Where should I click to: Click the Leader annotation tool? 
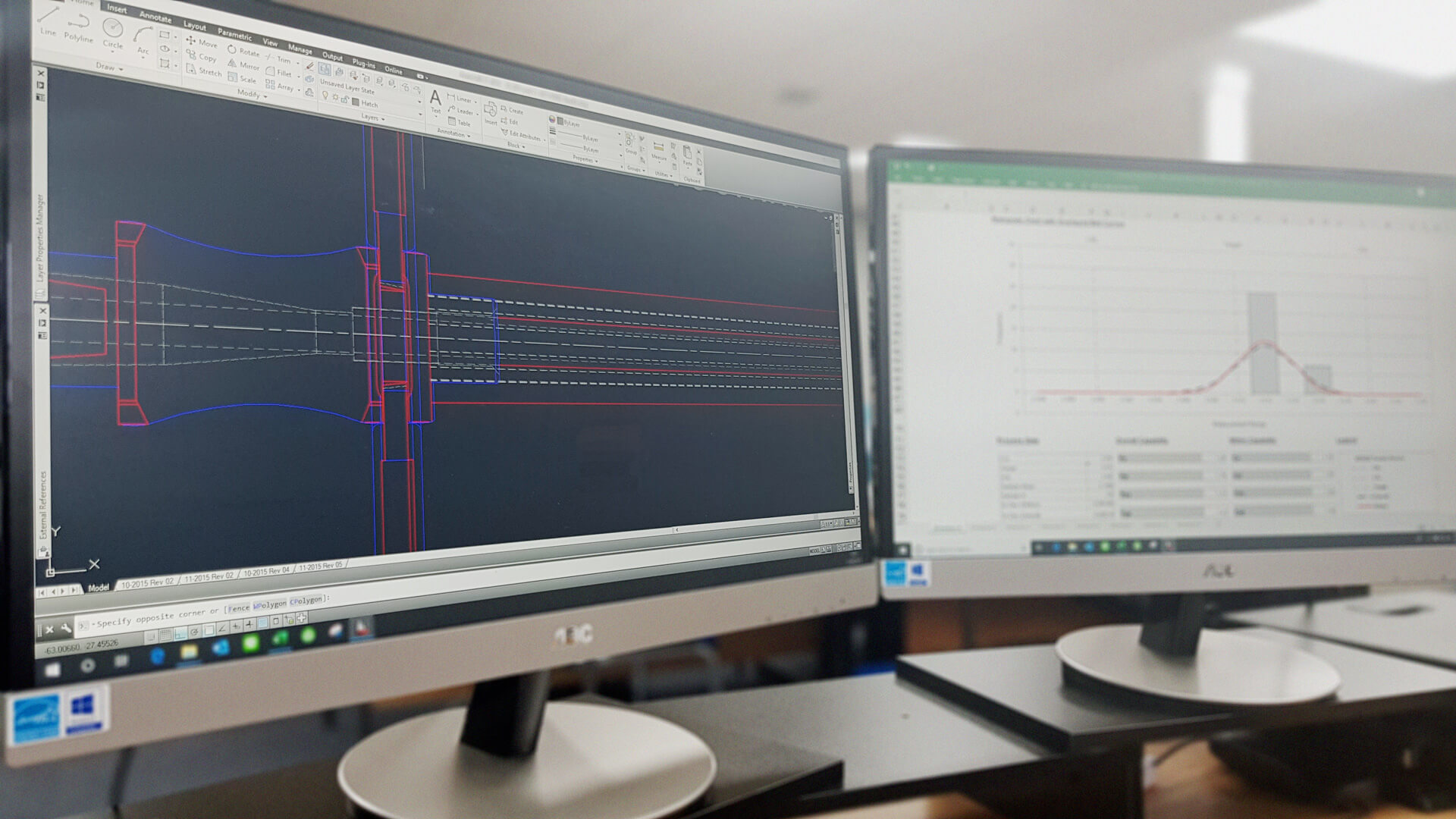pos(460,111)
